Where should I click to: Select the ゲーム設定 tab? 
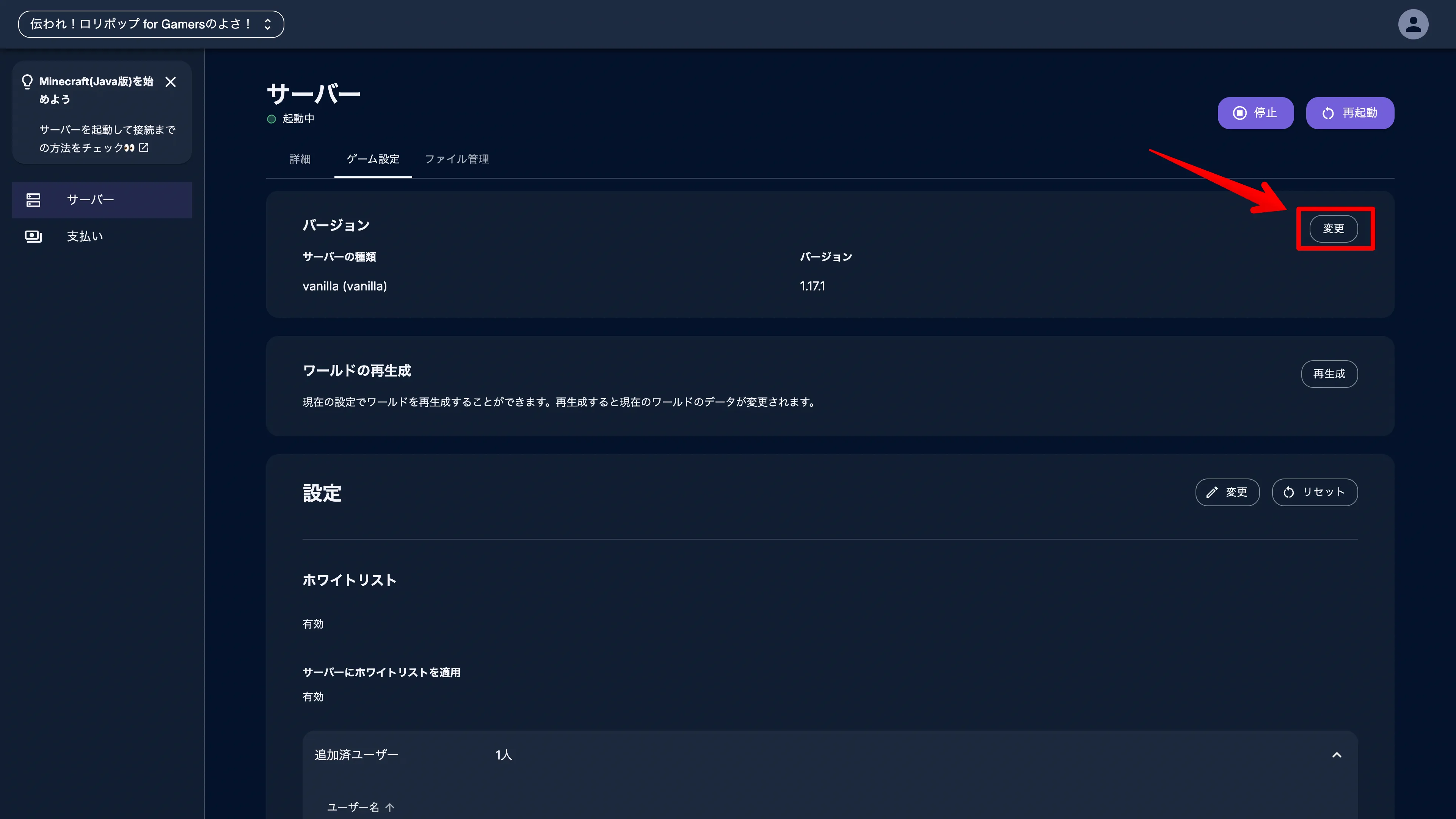[x=373, y=159]
